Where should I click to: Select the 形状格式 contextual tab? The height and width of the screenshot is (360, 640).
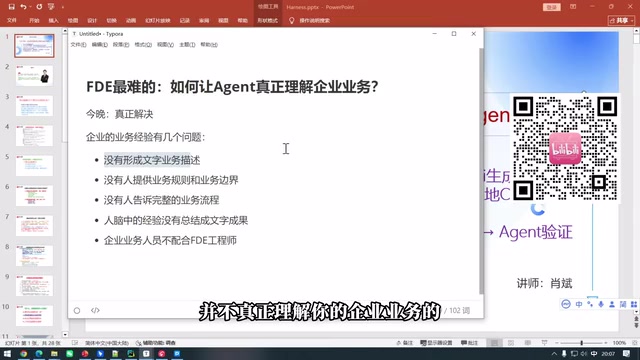pyautogui.click(x=267, y=20)
